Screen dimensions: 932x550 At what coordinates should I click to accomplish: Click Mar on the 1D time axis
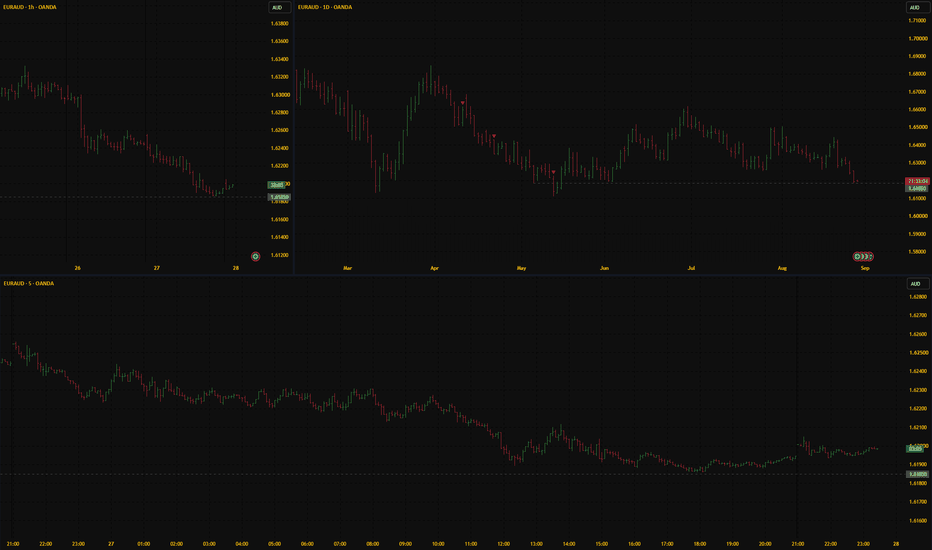tap(348, 268)
